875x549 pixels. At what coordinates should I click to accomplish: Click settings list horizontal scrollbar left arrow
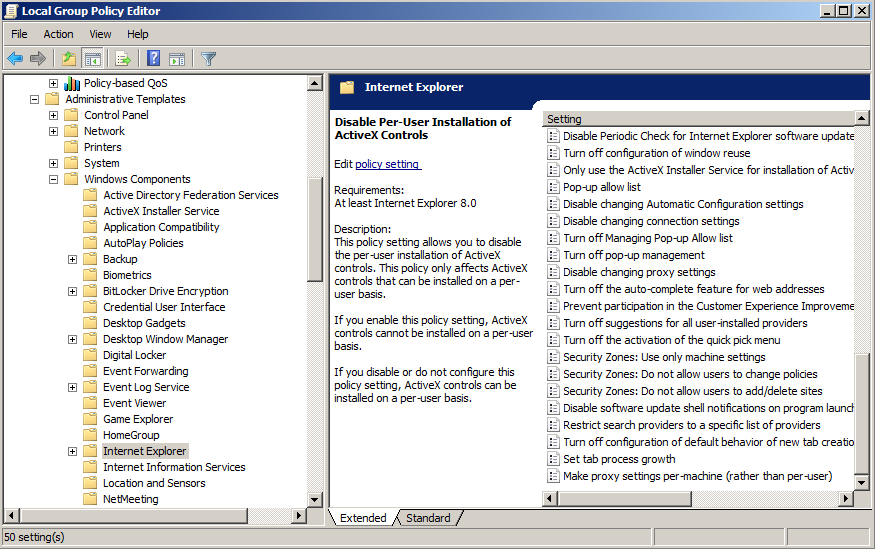point(550,499)
